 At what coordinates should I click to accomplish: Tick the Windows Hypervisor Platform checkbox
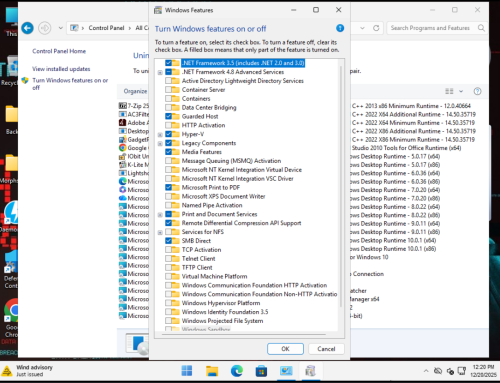click(168, 303)
